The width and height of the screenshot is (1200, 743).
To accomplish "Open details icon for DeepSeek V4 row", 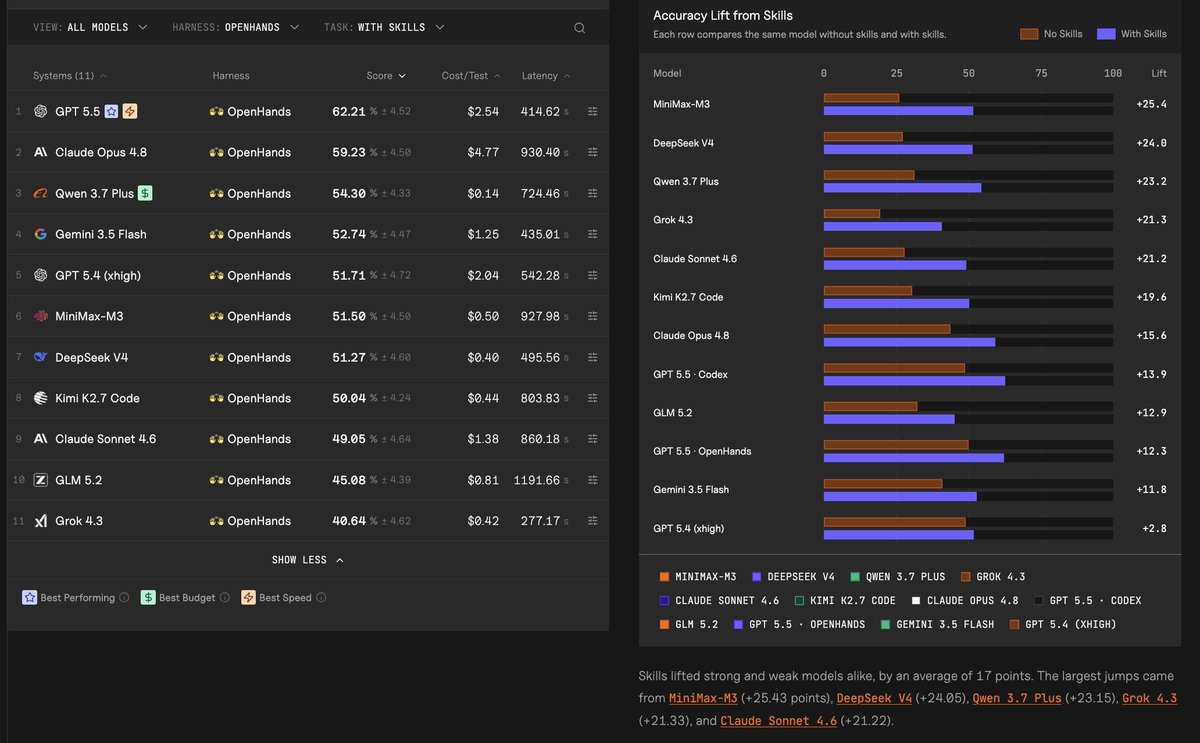I will point(593,357).
